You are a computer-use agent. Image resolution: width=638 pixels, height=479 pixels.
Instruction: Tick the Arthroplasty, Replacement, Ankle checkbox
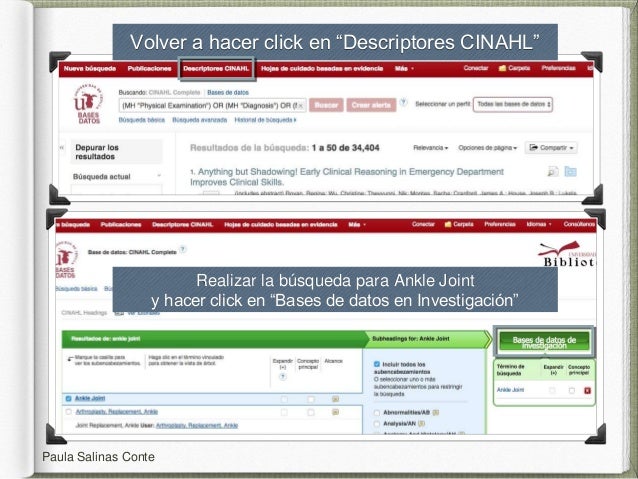[68, 412]
